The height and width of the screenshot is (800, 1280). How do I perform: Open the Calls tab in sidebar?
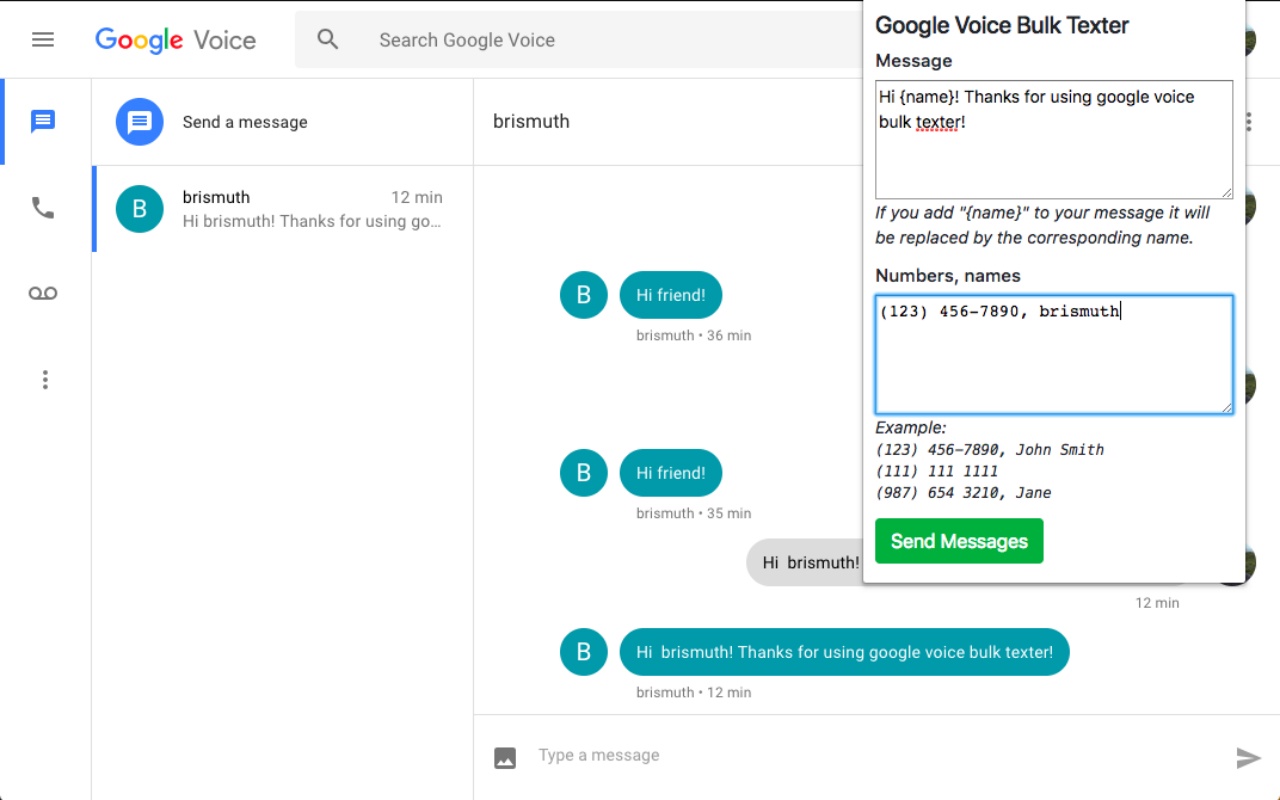point(42,208)
